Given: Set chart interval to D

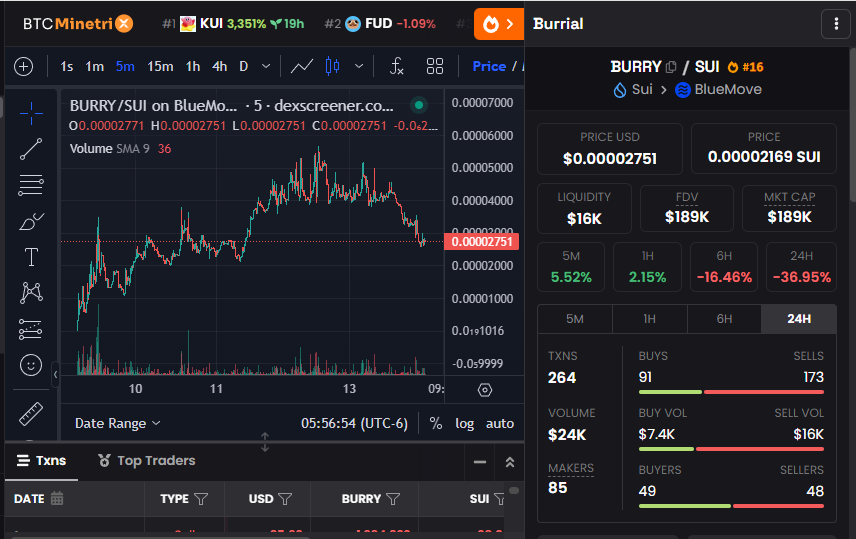Looking at the screenshot, I should (243, 67).
